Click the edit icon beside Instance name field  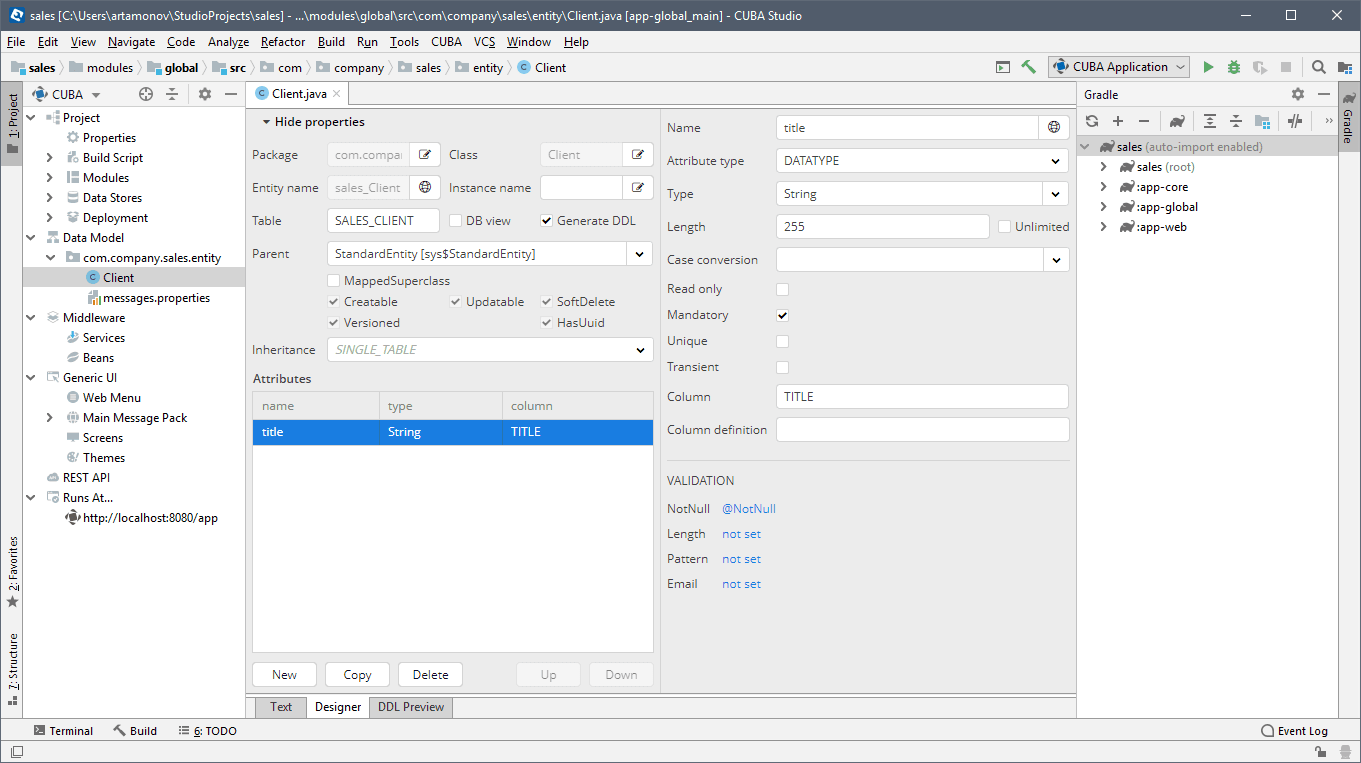[637, 188]
